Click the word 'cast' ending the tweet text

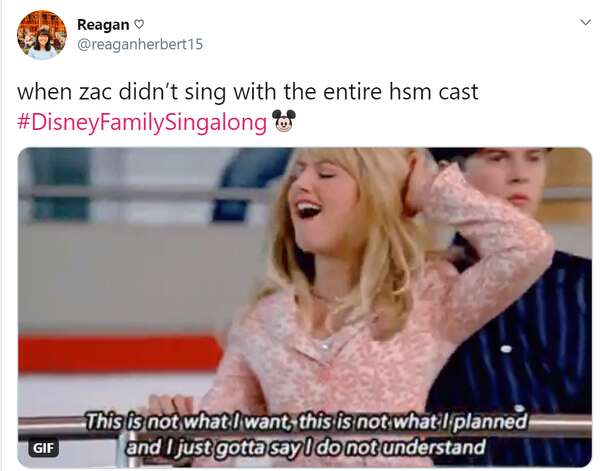coord(458,92)
